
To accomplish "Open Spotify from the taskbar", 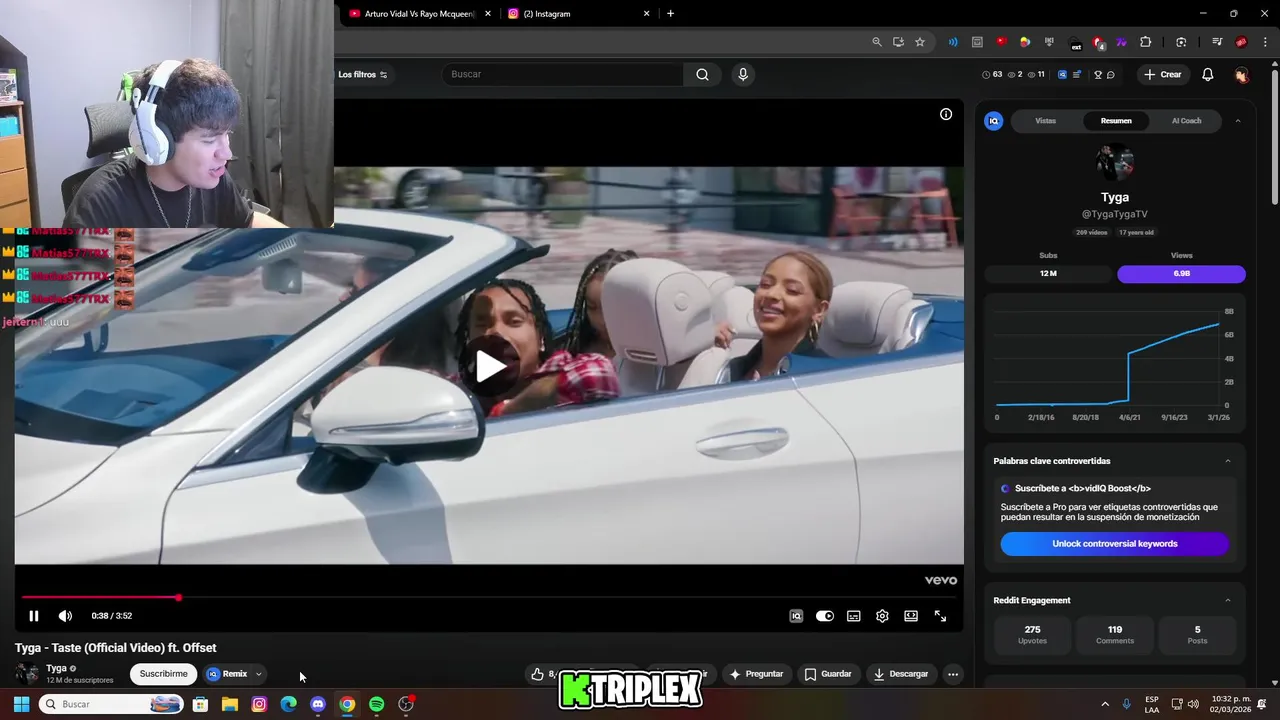I will coord(376,704).
